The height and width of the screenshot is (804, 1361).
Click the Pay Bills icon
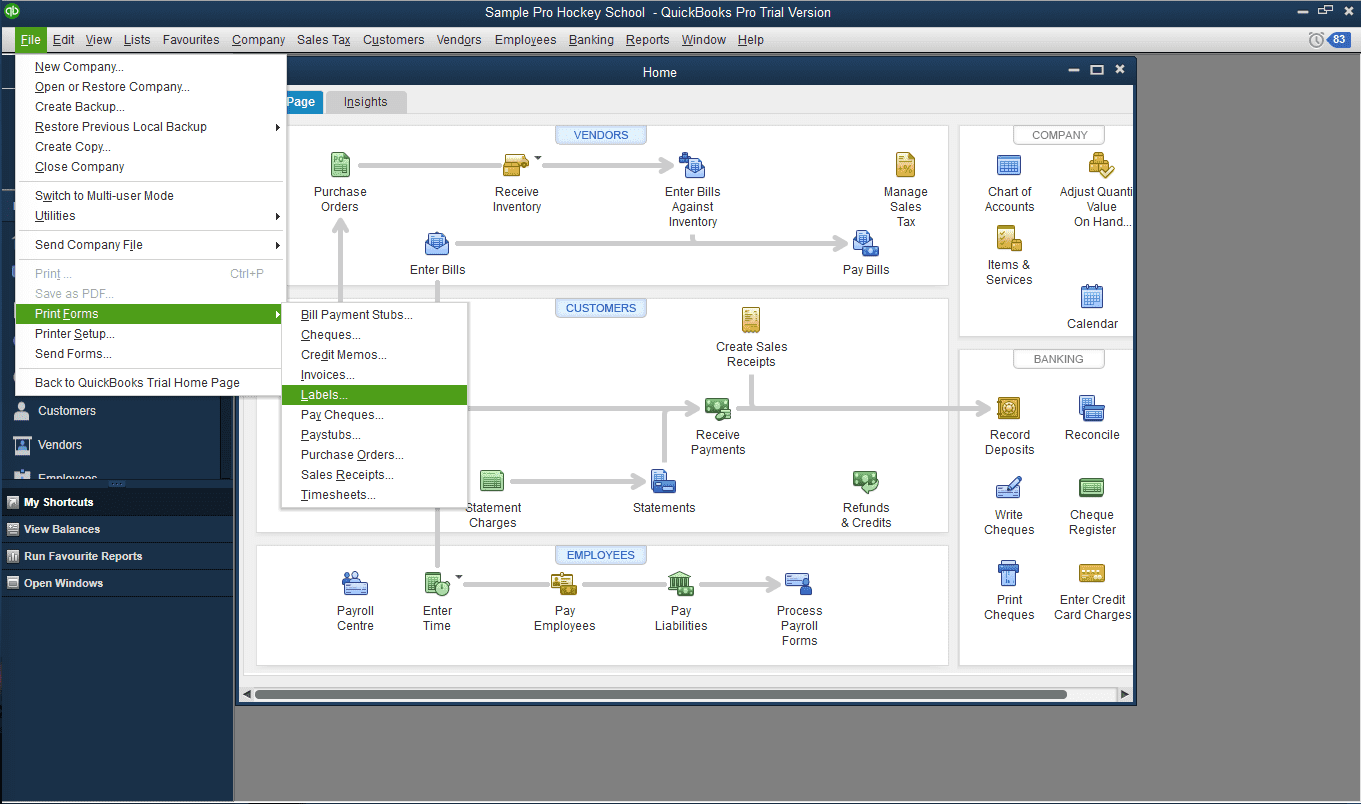pyautogui.click(x=865, y=244)
